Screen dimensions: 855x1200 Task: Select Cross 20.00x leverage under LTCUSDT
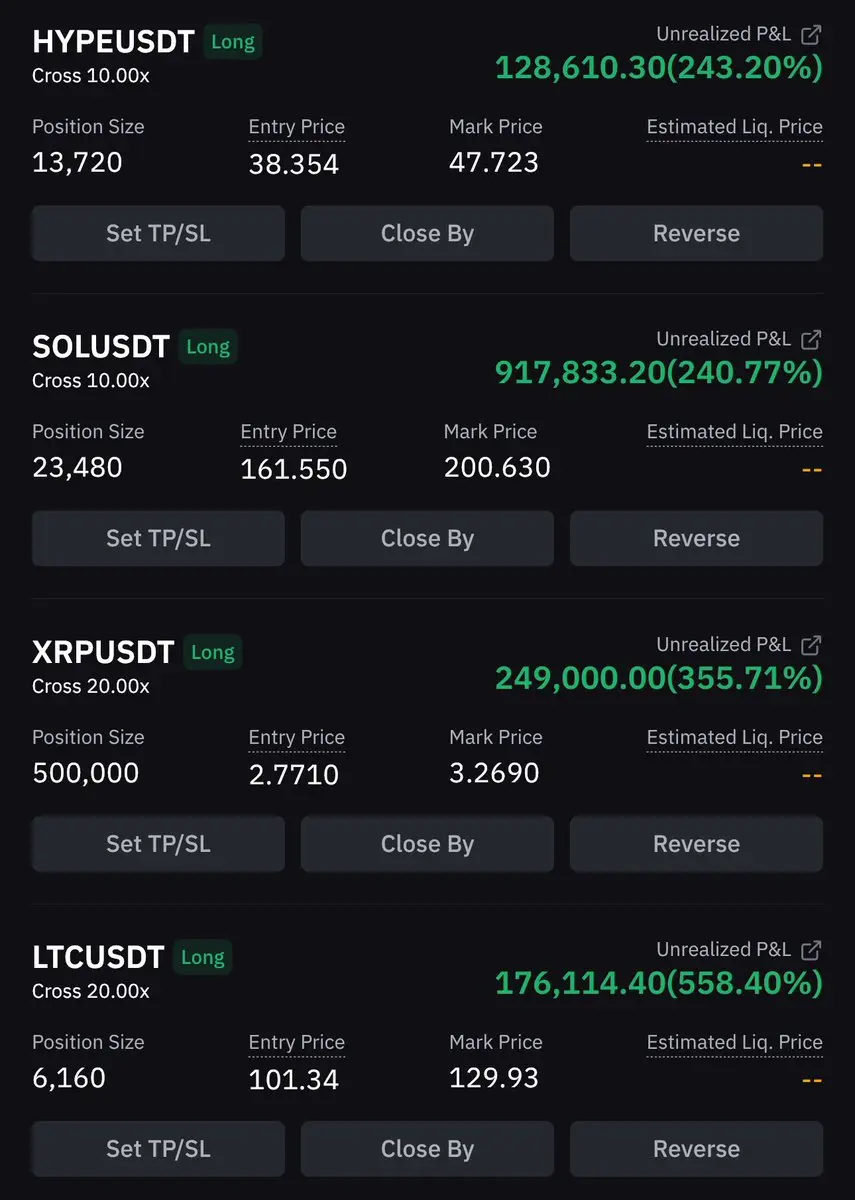[91, 991]
